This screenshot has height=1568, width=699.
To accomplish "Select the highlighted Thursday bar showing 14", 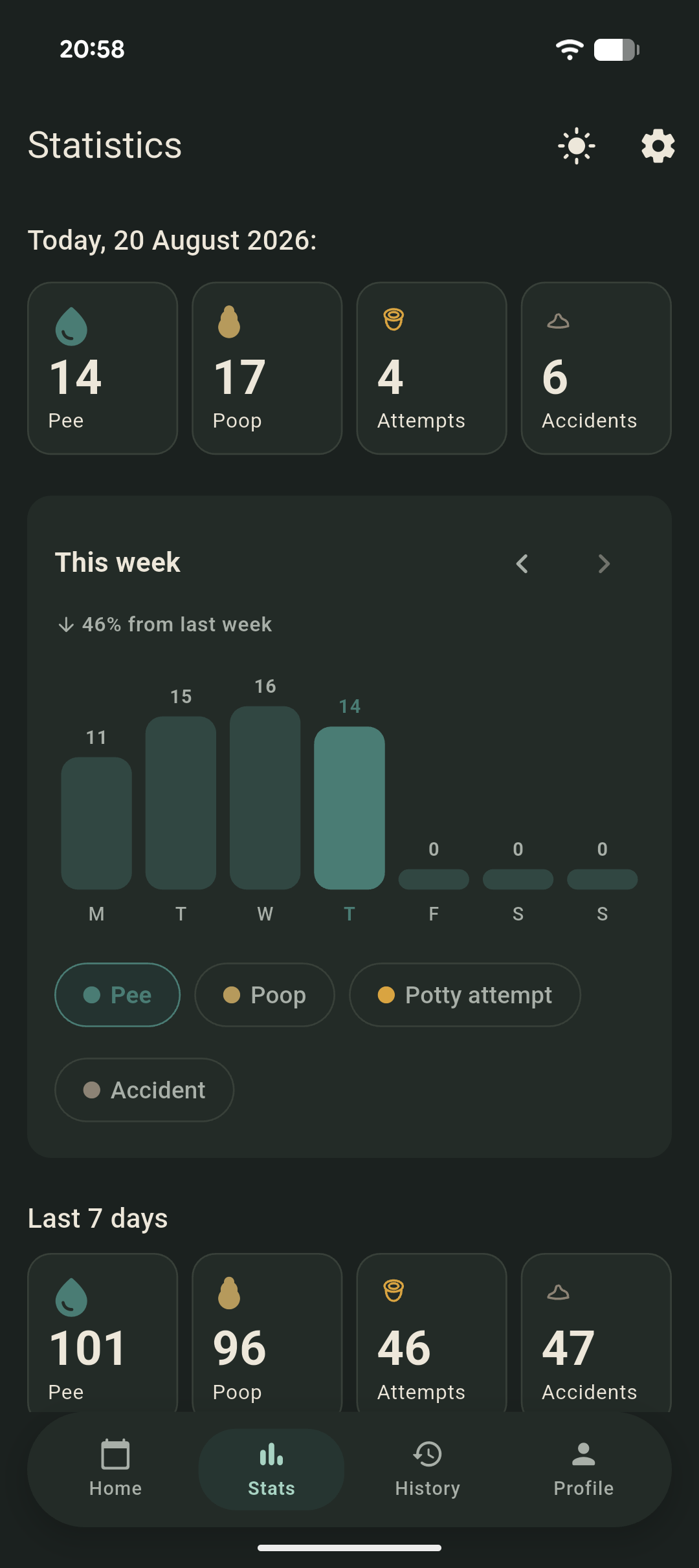I will (349, 808).
